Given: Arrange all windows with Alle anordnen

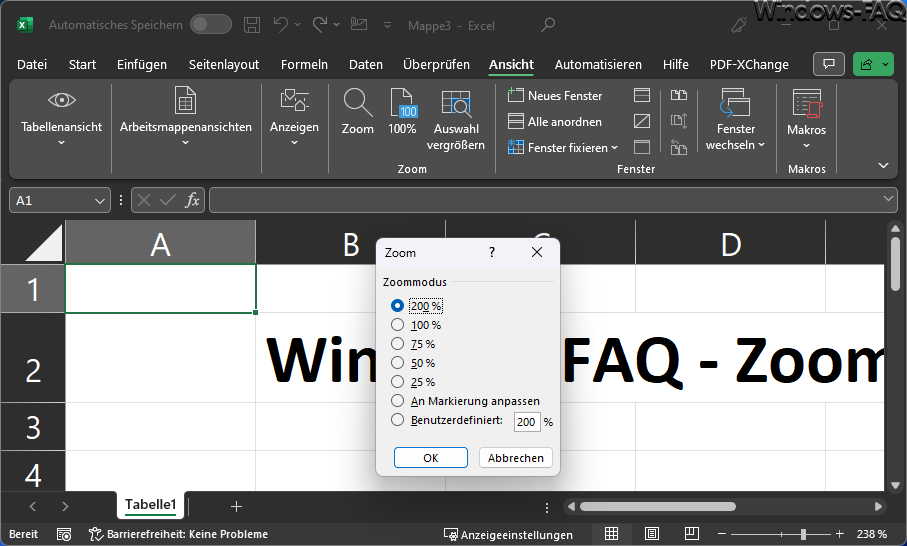Looking at the screenshot, I should (555, 121).
